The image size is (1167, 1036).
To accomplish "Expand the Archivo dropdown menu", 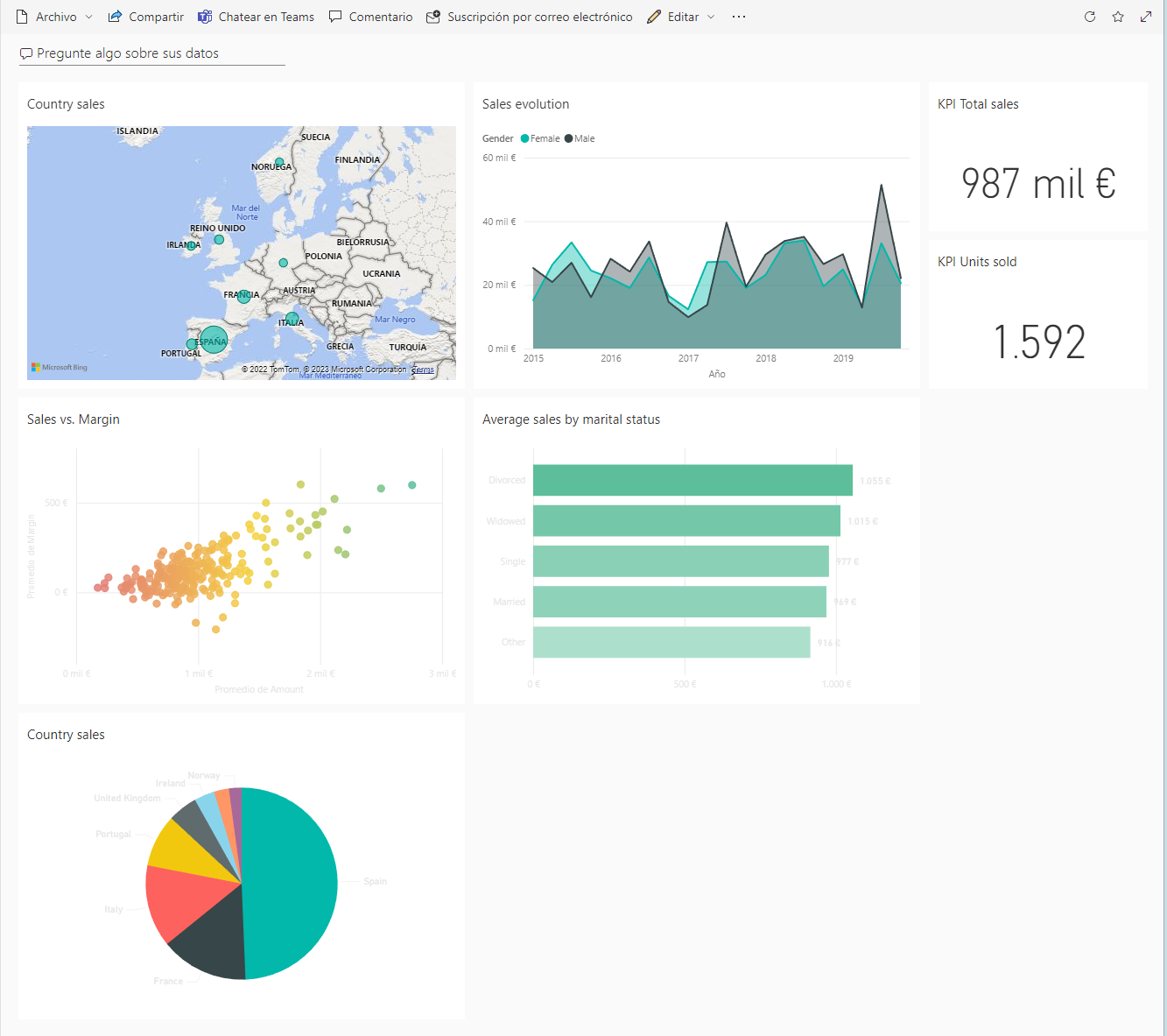I will [88, 17].
